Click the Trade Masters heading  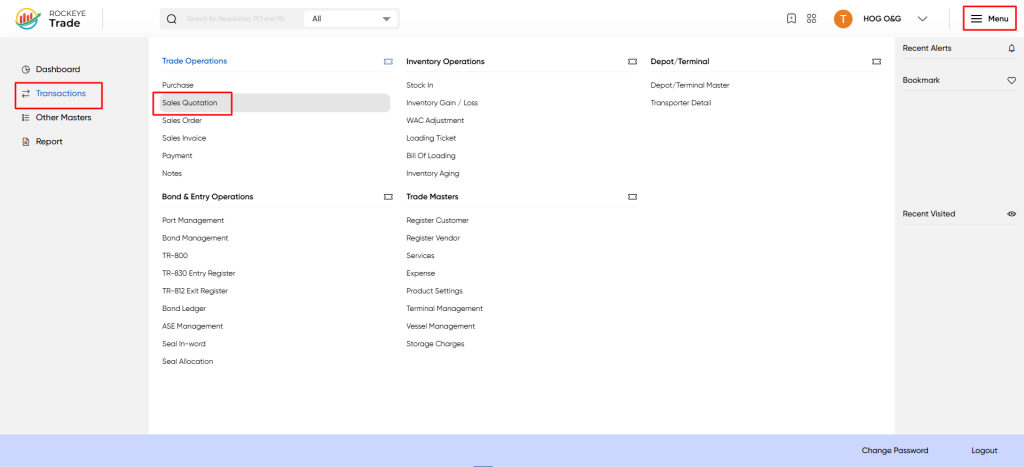432,197
